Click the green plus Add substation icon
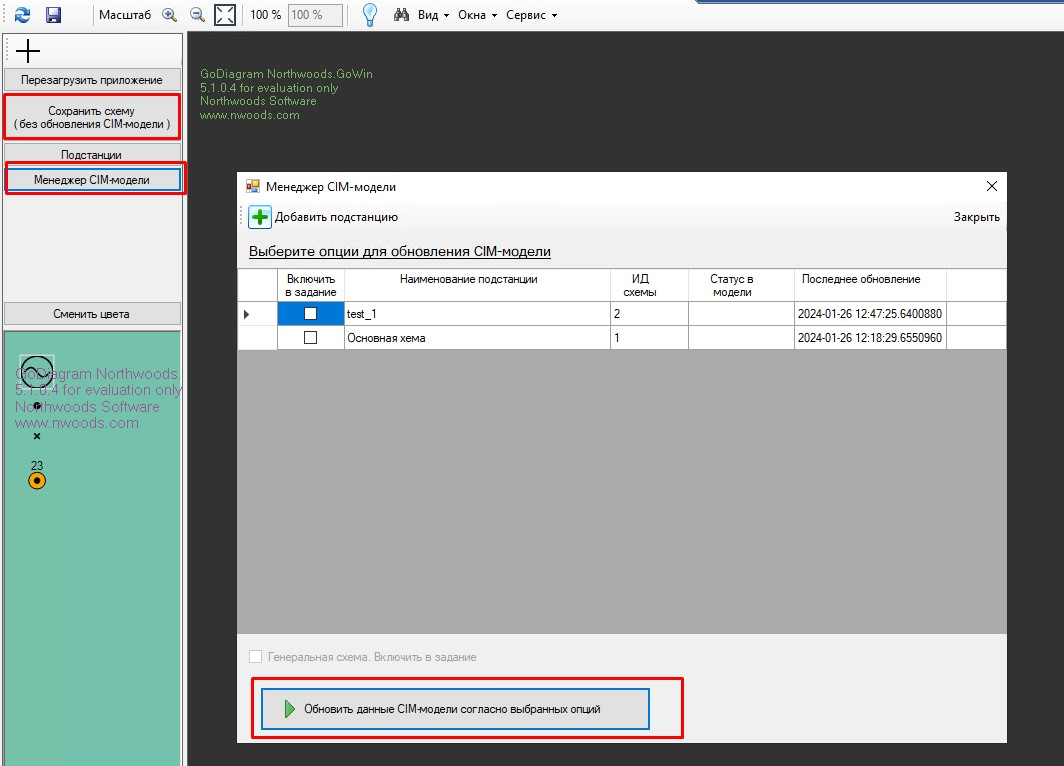 [x=260, y=217]
